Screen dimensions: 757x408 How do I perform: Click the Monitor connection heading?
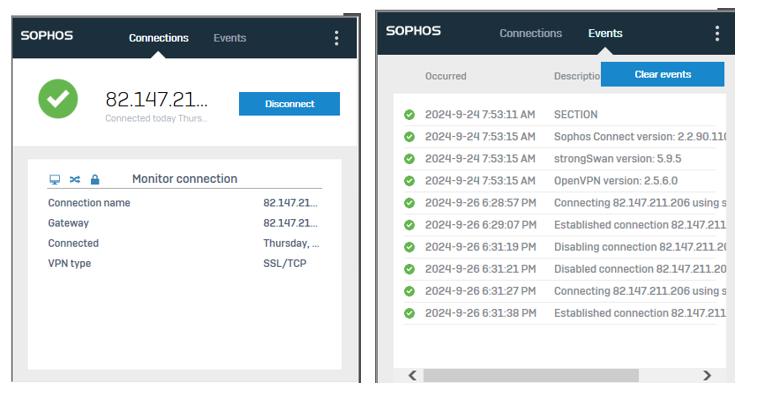(184, 179)
